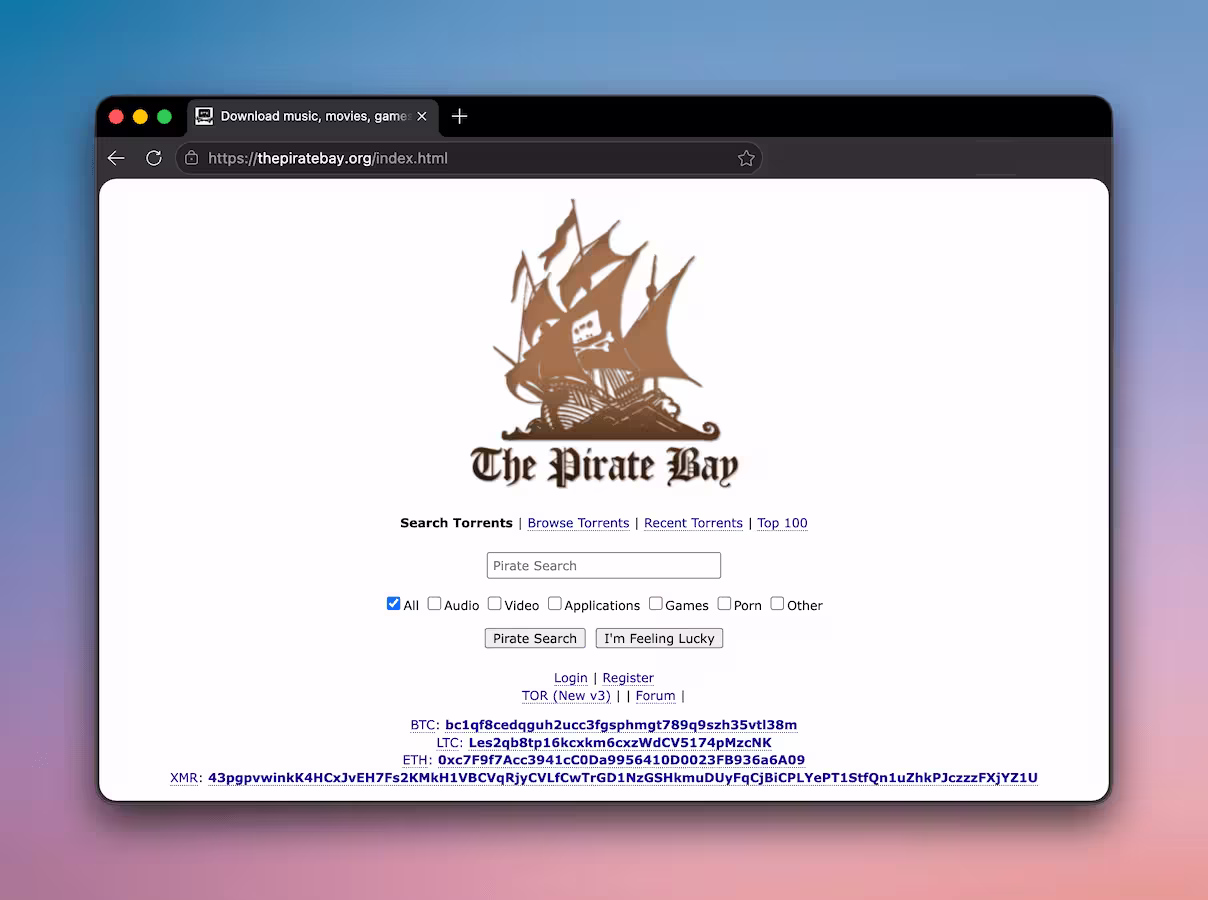Click the BTC label link
This screenshot has height=900, width=1208.
(423, 725)
